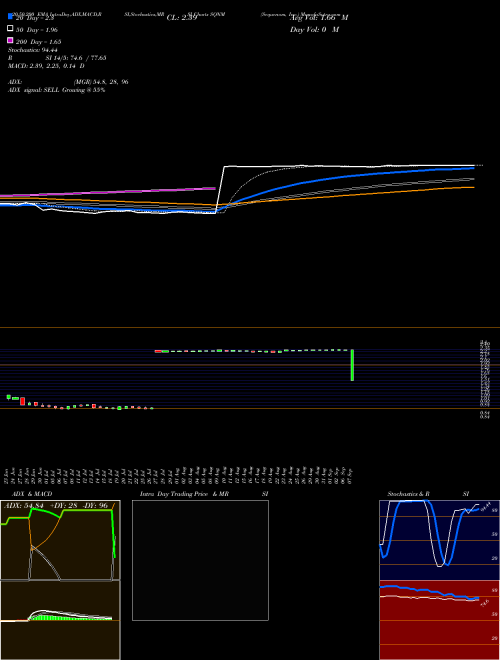Click the blue 20 Day legend swatch
The image size is (500, 660).
click(x=10, y=16)
